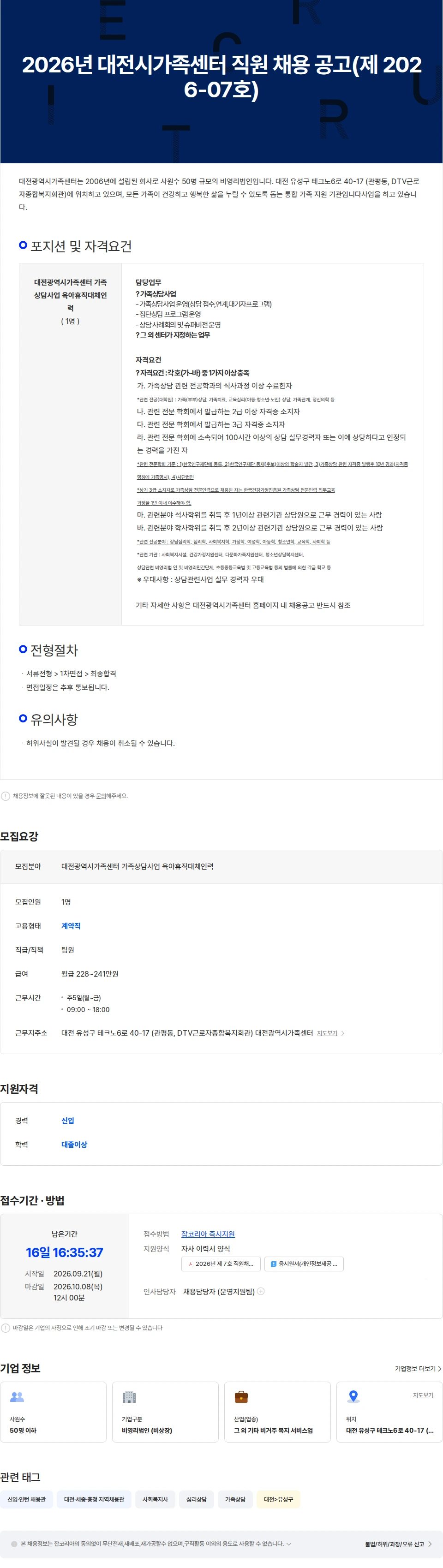Select the 사회복지사 tag

(155, 1499)
